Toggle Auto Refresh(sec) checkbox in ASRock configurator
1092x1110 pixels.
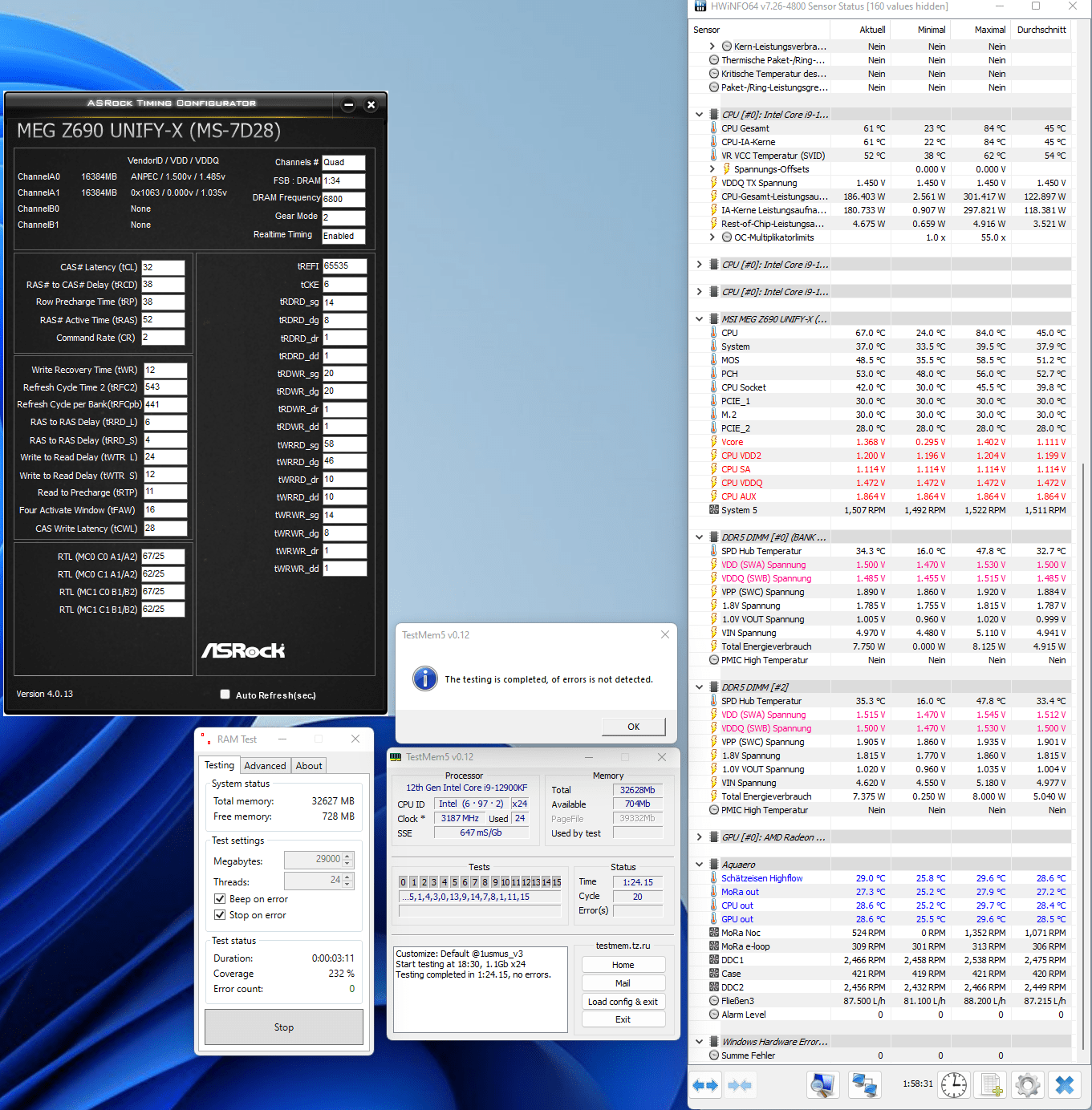click(x=225, y=695)
